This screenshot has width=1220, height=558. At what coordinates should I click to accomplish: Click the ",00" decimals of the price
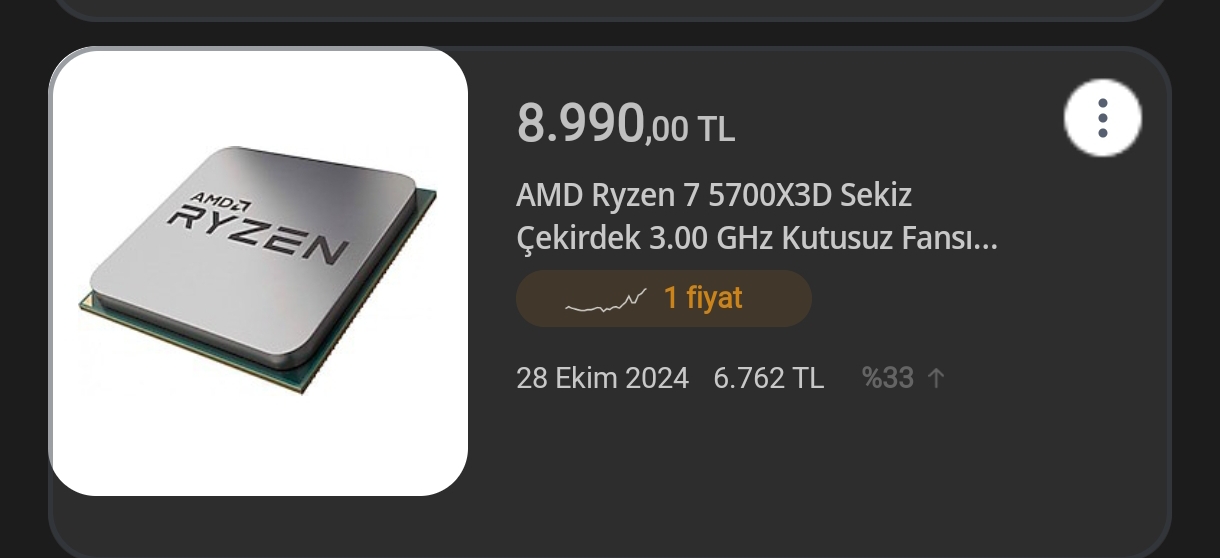[667, 131]
